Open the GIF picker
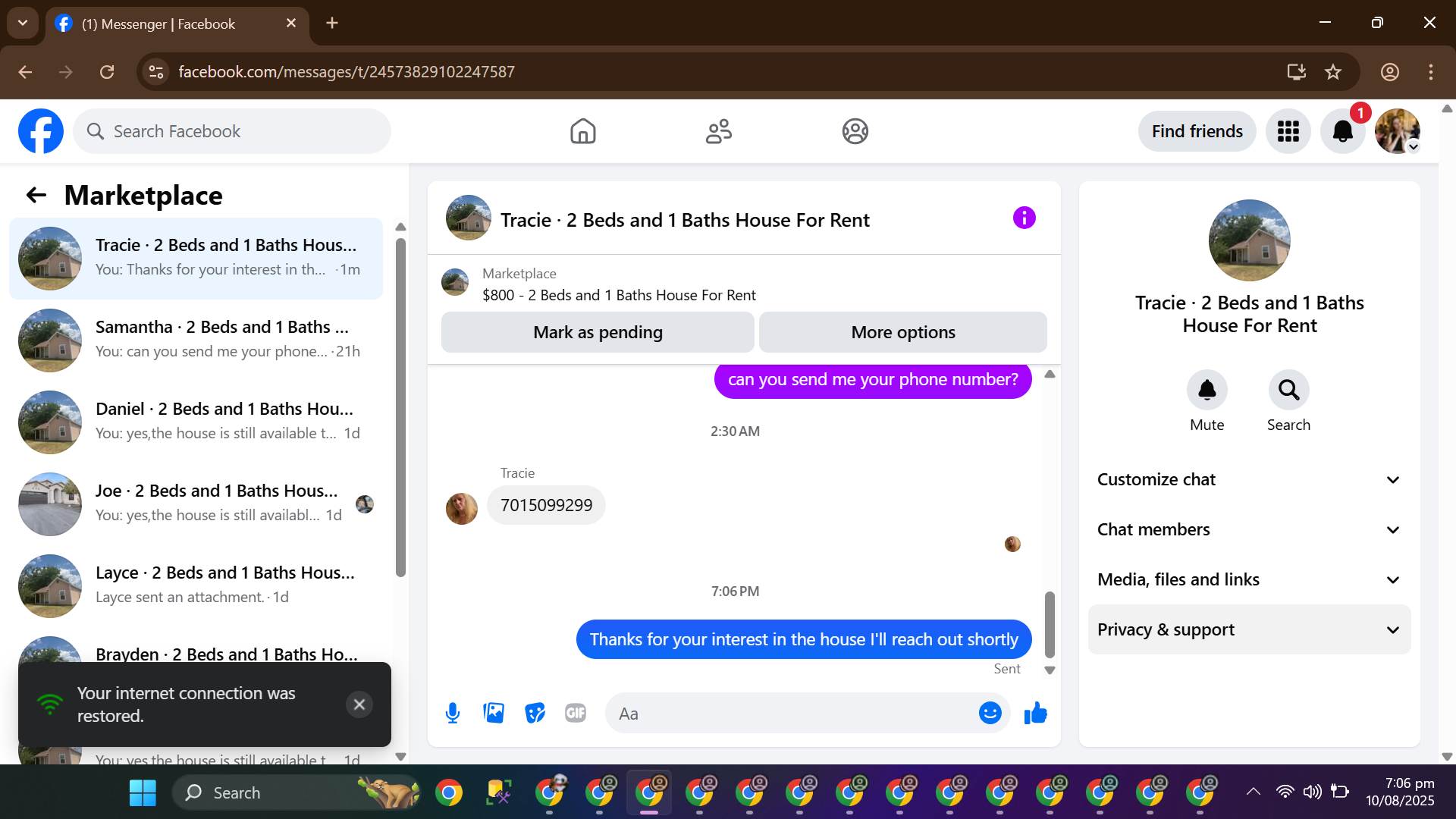 click(576, 714)
